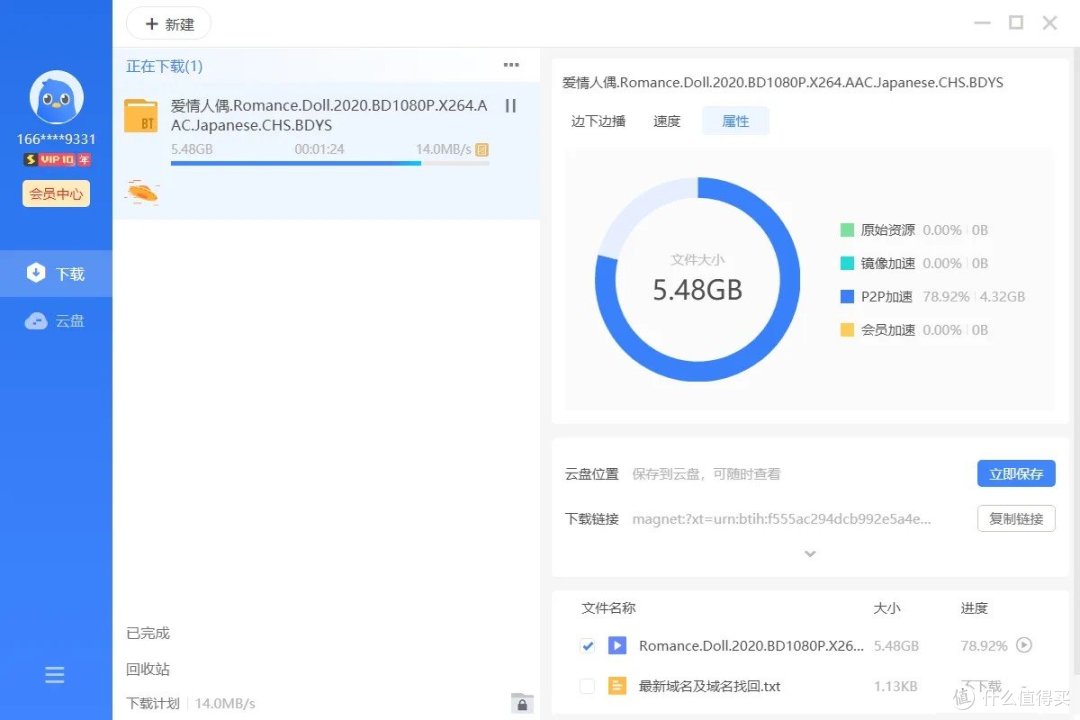Open the 云盘 cloud drive sidebar item
This screenshot has width=1080, height=720.
(x=56, y=320)
